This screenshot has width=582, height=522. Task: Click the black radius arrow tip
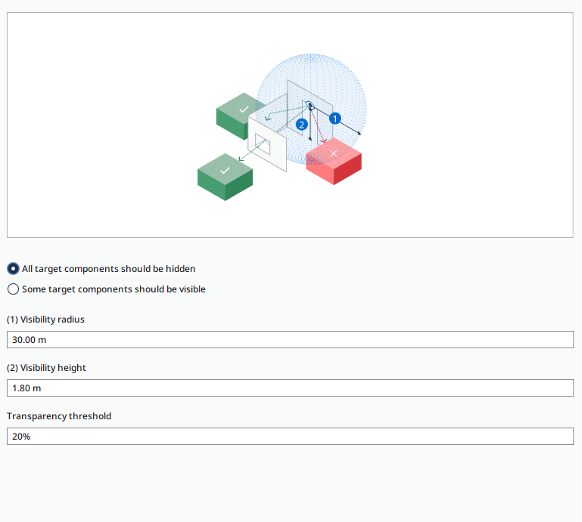(x=359, y=133)
